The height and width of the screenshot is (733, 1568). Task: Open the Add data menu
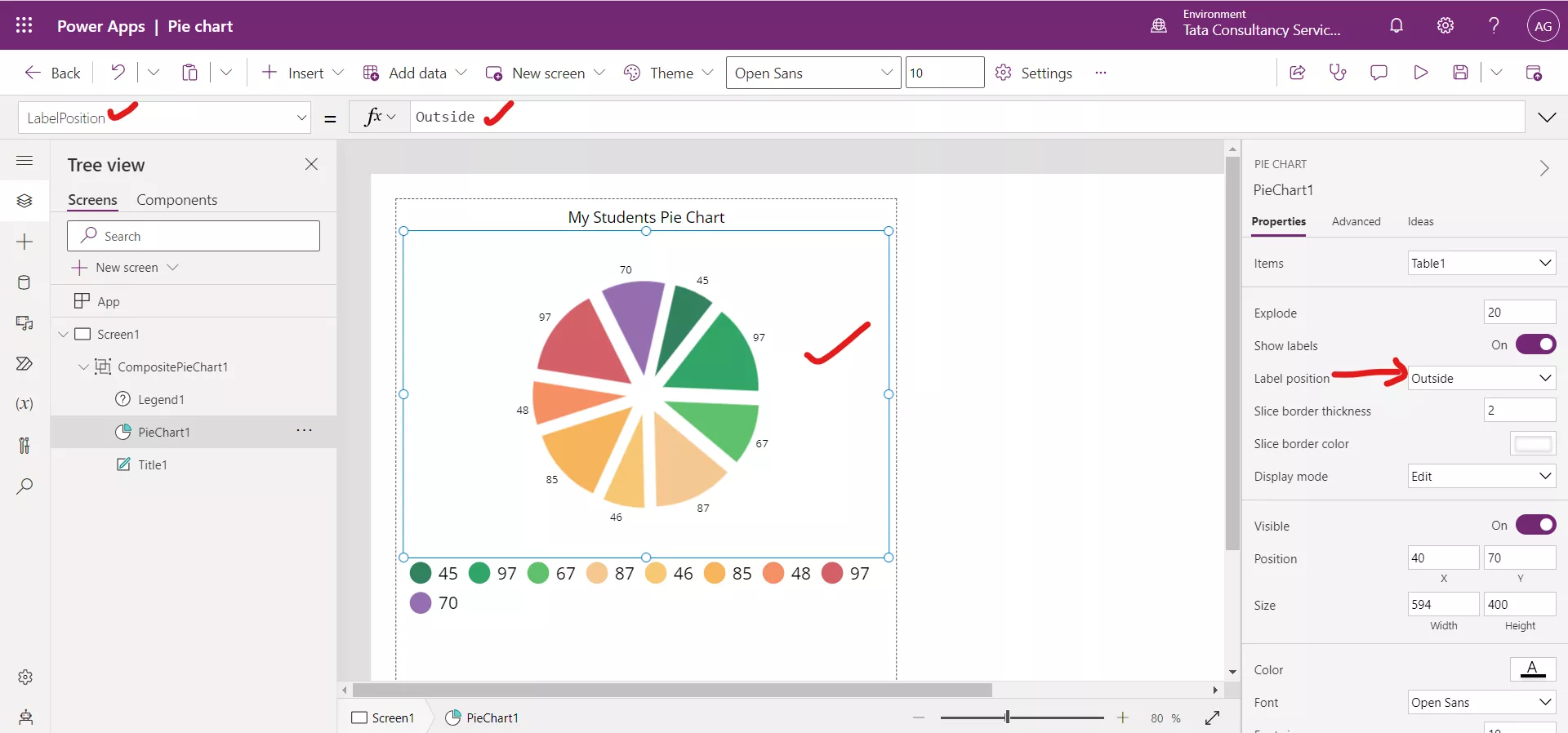click(416, 73)
